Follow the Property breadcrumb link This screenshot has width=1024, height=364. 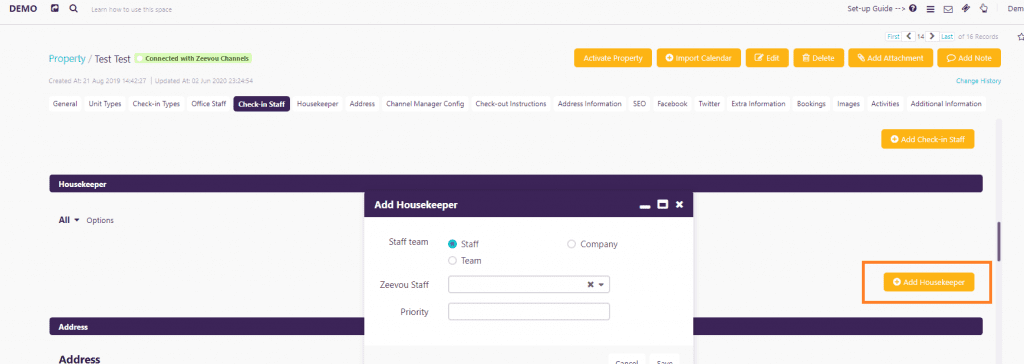[x=67, y=58]
